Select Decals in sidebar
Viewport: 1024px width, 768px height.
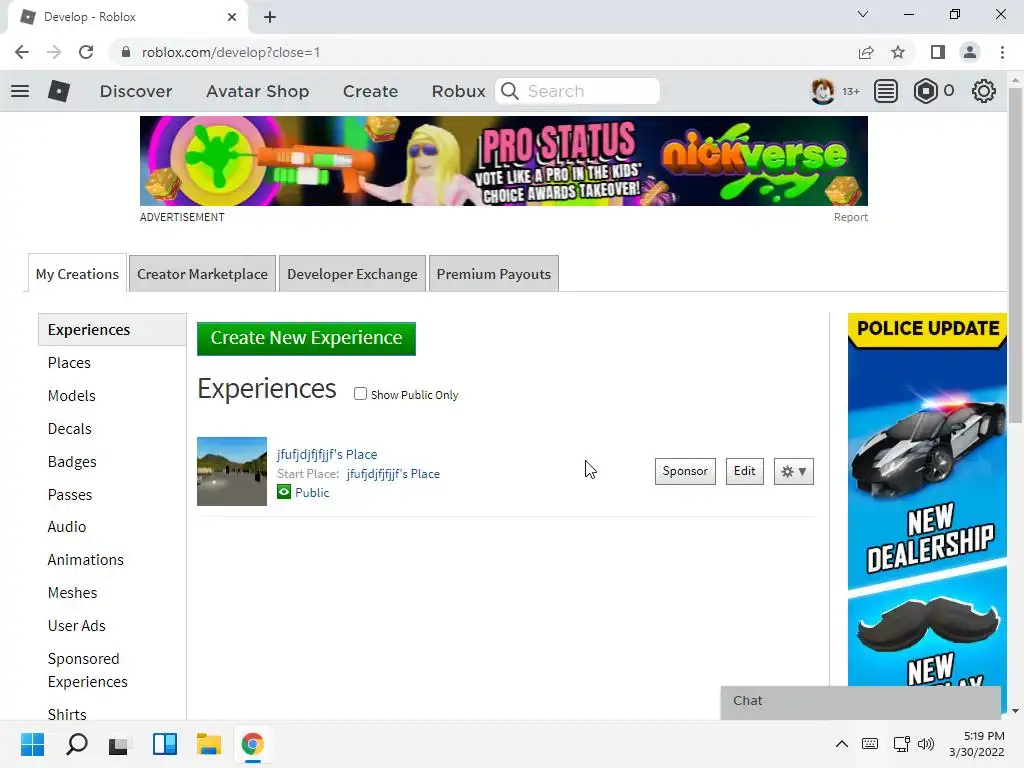coord(70,429)
